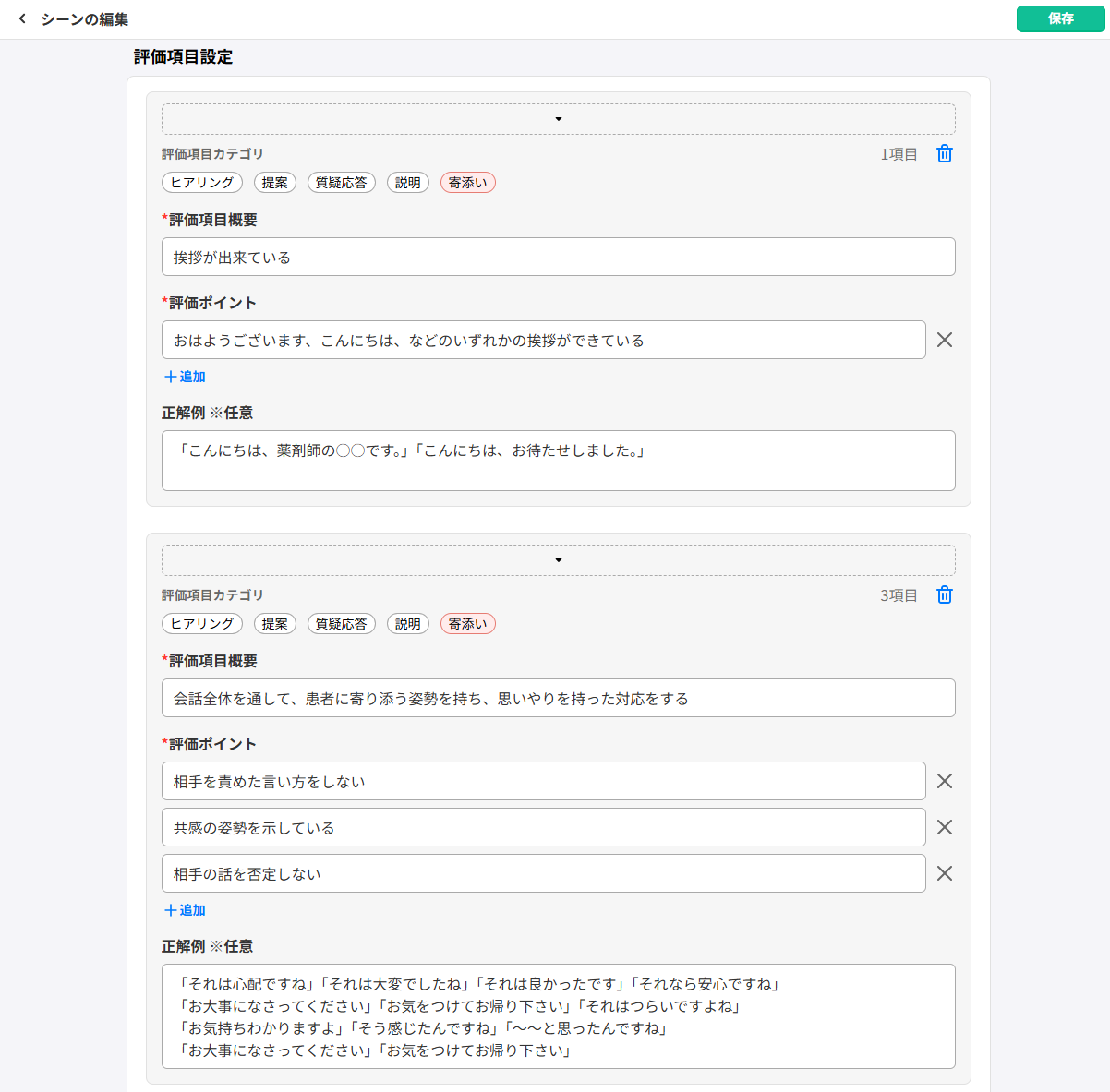The width and height of the screenshot is (1110, 1092).
Task: Remove 共感の姿勢を示している point with X
Action: coord(944,827)
